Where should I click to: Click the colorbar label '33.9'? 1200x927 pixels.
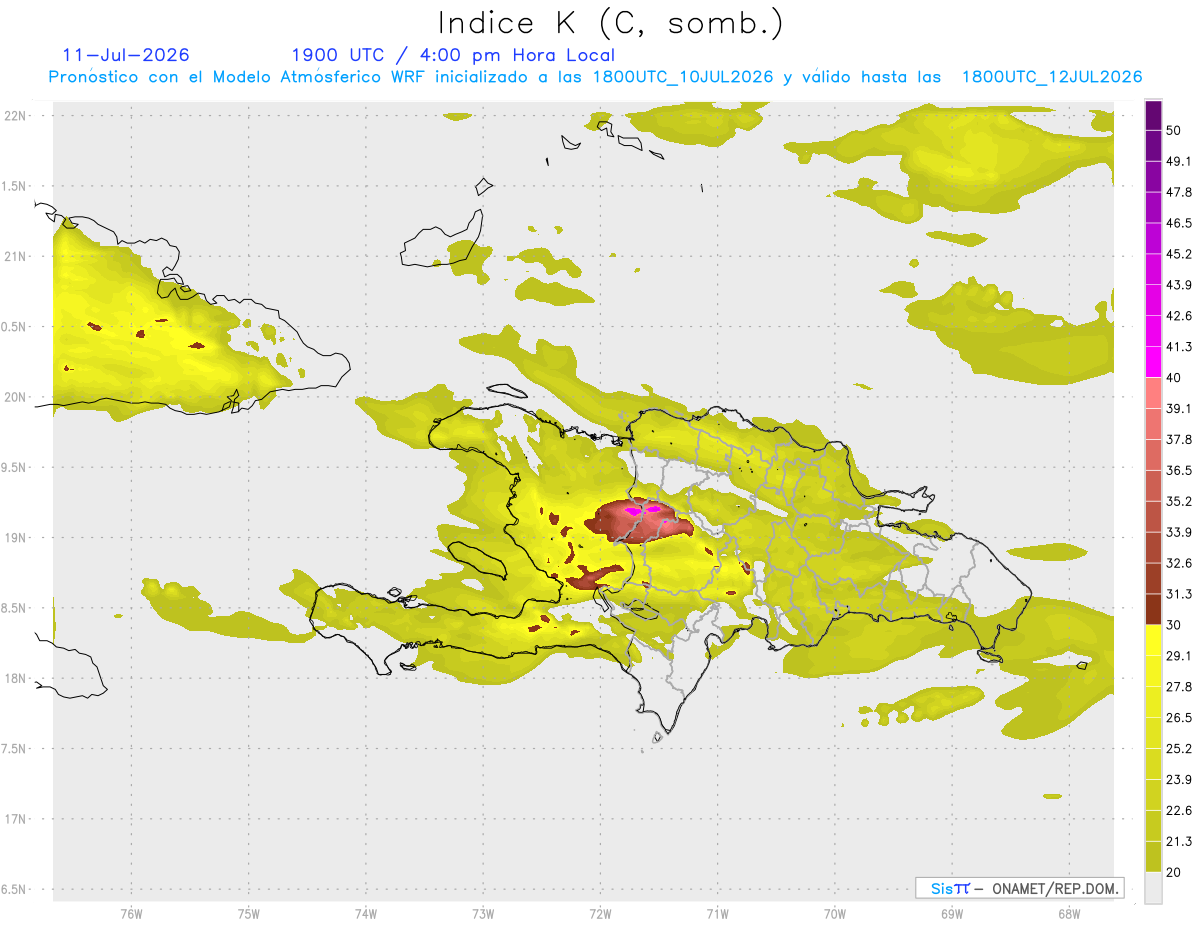[1179, 532]
